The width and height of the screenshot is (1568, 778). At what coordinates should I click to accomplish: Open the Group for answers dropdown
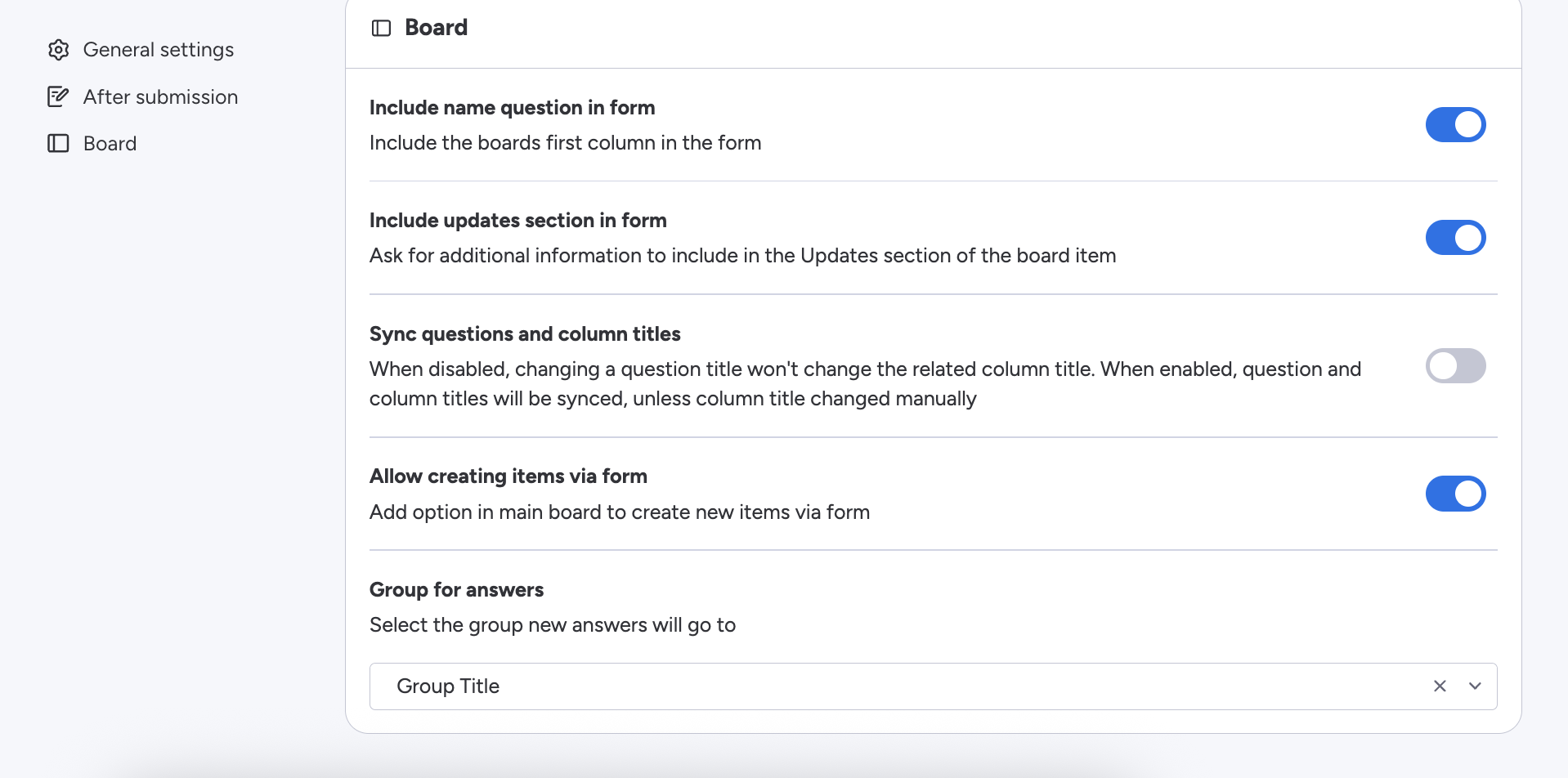(933, 686)
